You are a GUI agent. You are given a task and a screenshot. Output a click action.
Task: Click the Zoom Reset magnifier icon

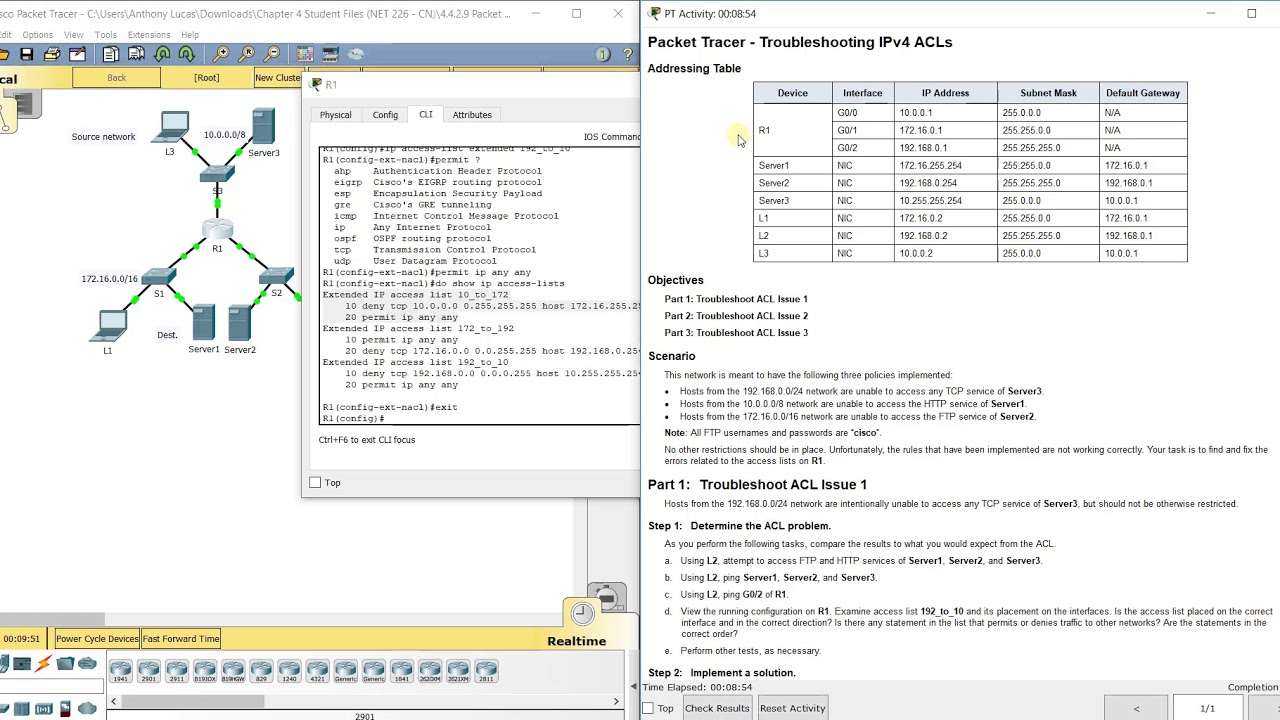click(247, 54)
